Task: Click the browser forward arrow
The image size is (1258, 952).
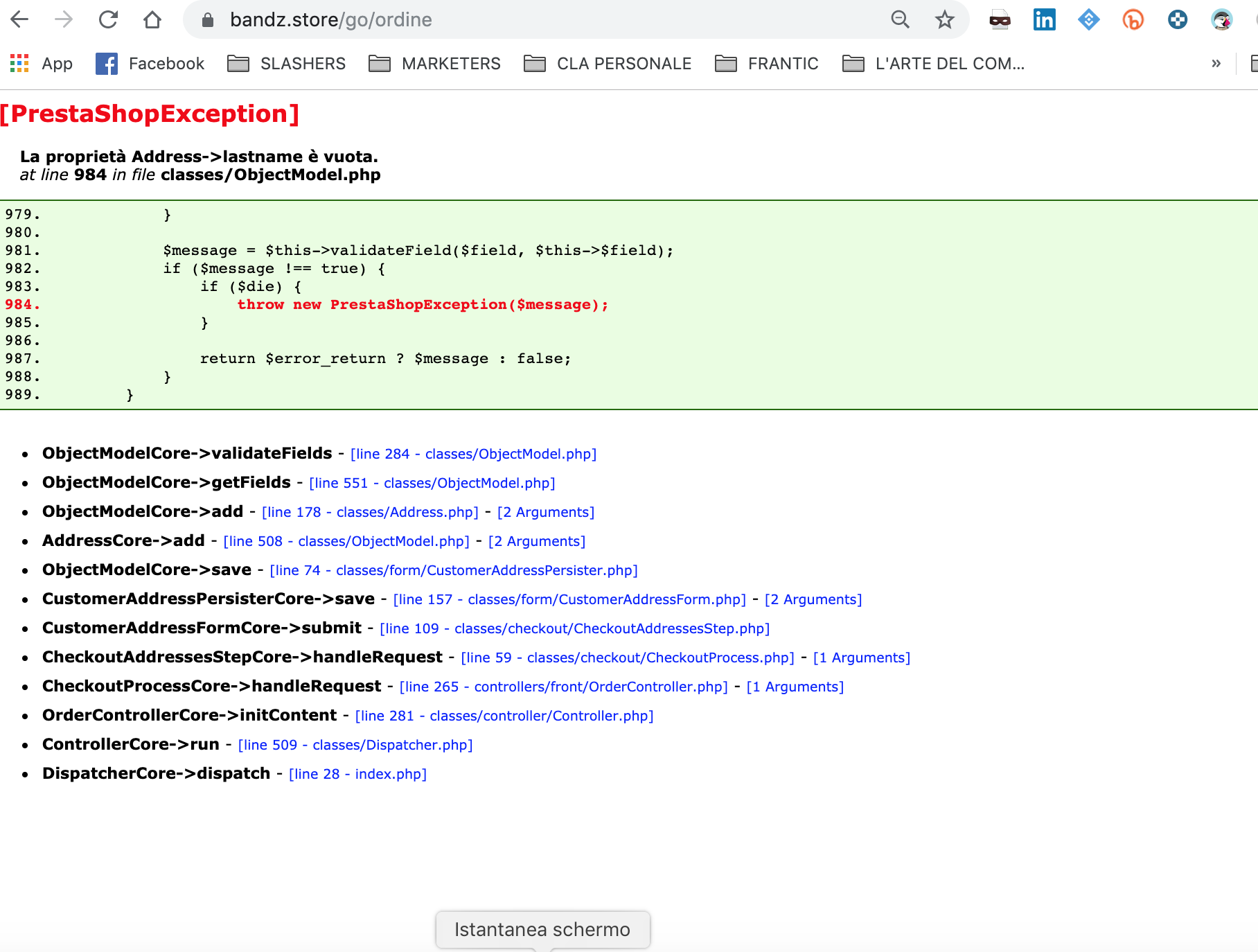Action: tap(64, 19)
